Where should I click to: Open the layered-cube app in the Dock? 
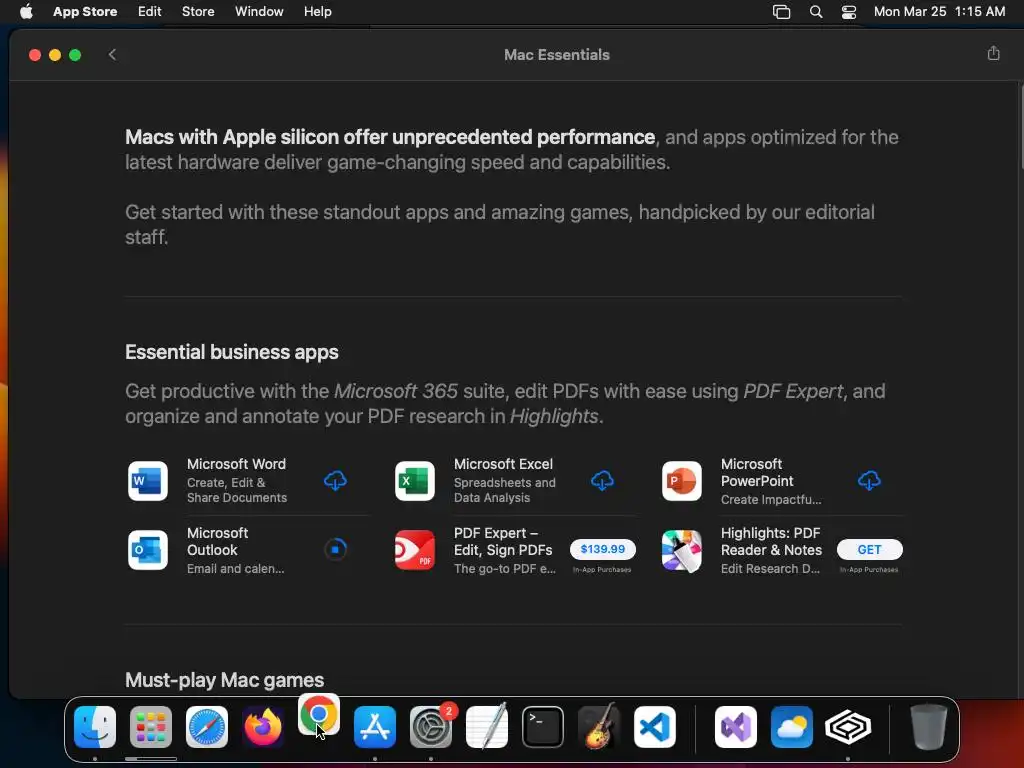[x=848, y=727]
